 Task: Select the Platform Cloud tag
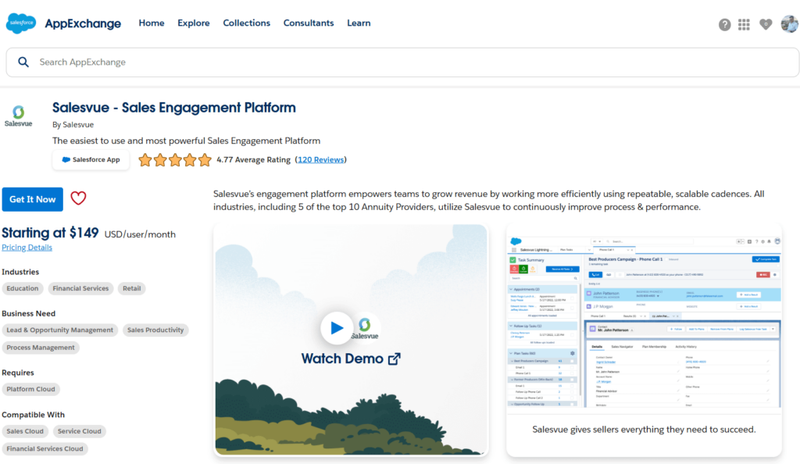pyautogui.click(x=31, y=389)
